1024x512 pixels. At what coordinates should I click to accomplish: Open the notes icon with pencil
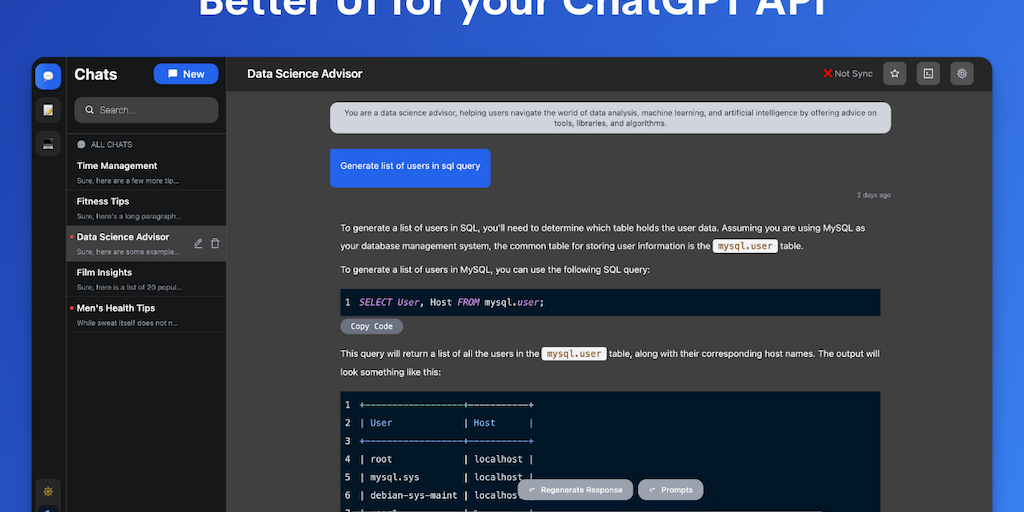click(48, 110)
